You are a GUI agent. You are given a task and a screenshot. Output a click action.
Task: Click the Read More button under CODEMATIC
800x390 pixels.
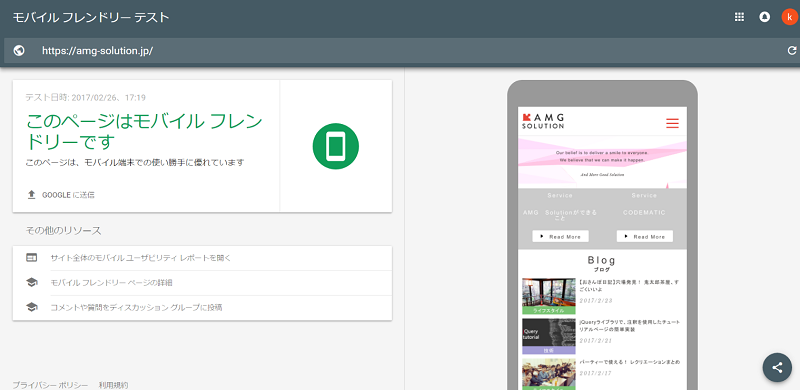point(644,236)
